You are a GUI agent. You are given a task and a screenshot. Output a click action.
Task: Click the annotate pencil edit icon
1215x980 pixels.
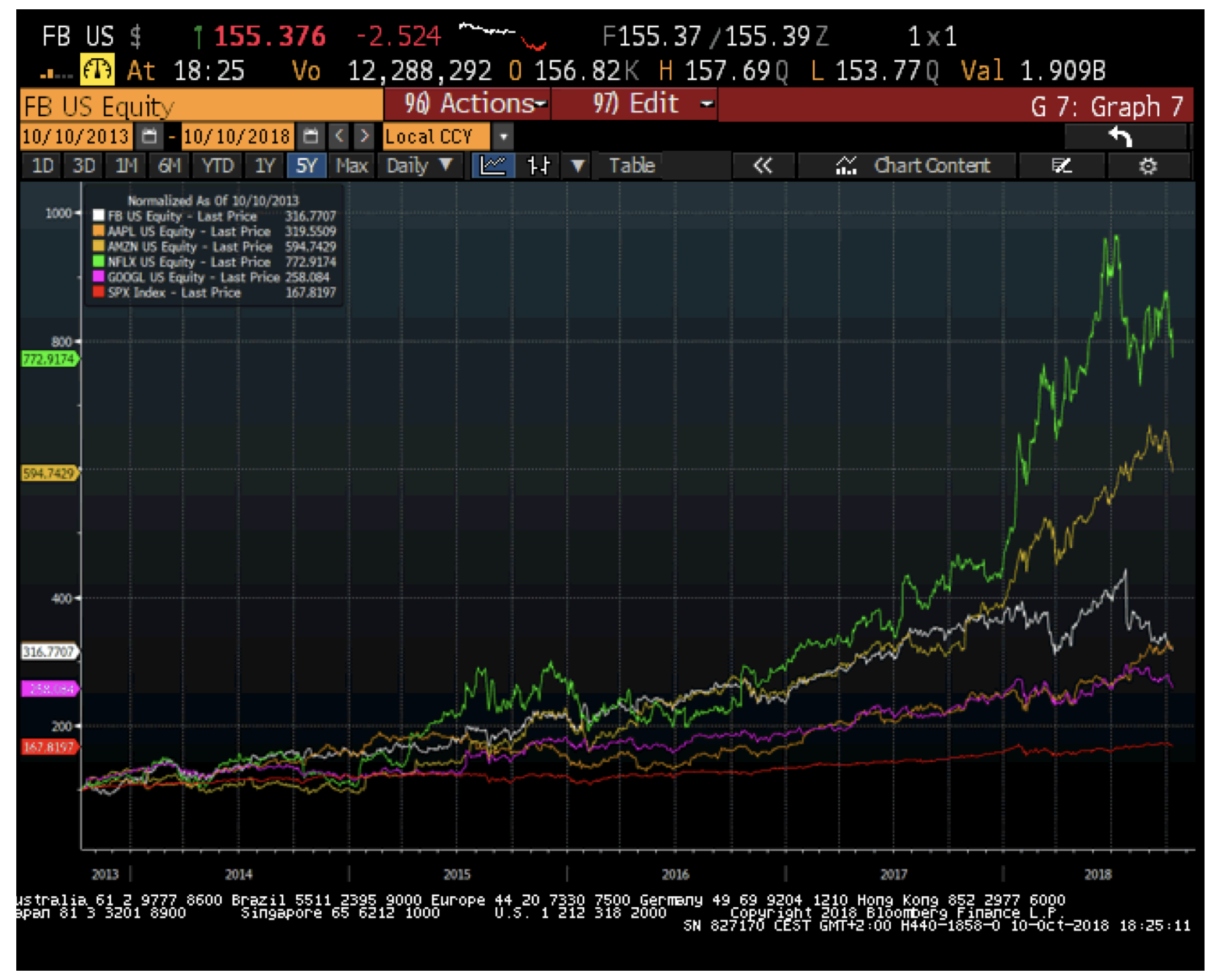pos(1061,166)
